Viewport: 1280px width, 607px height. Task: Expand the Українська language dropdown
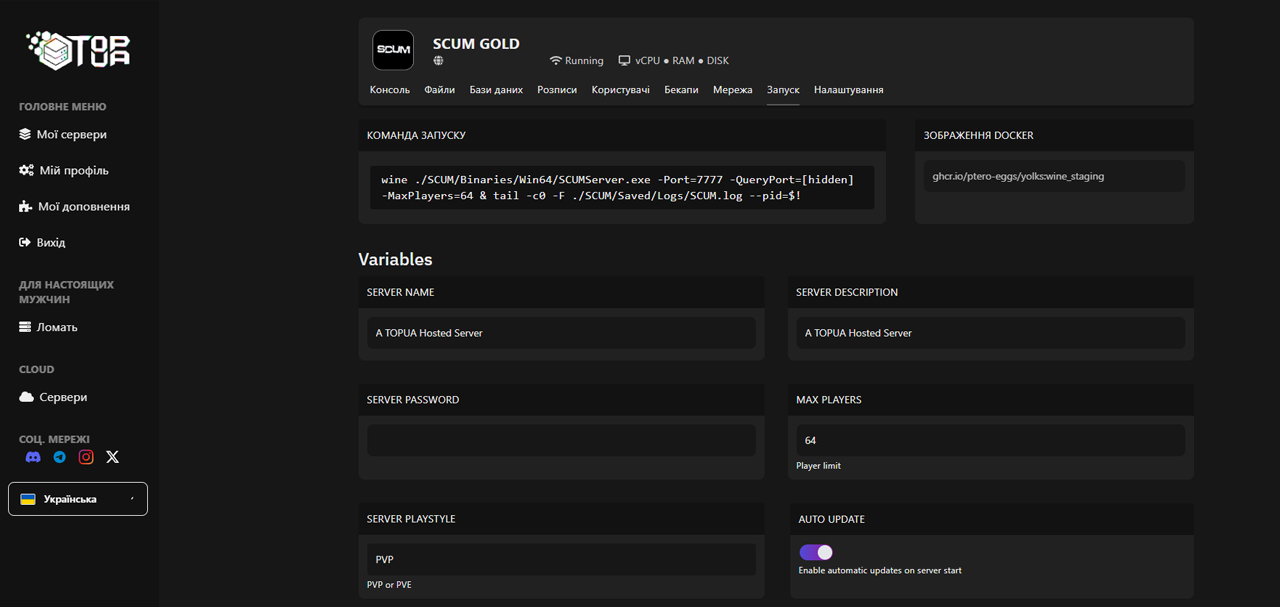(x=78, y=499)
